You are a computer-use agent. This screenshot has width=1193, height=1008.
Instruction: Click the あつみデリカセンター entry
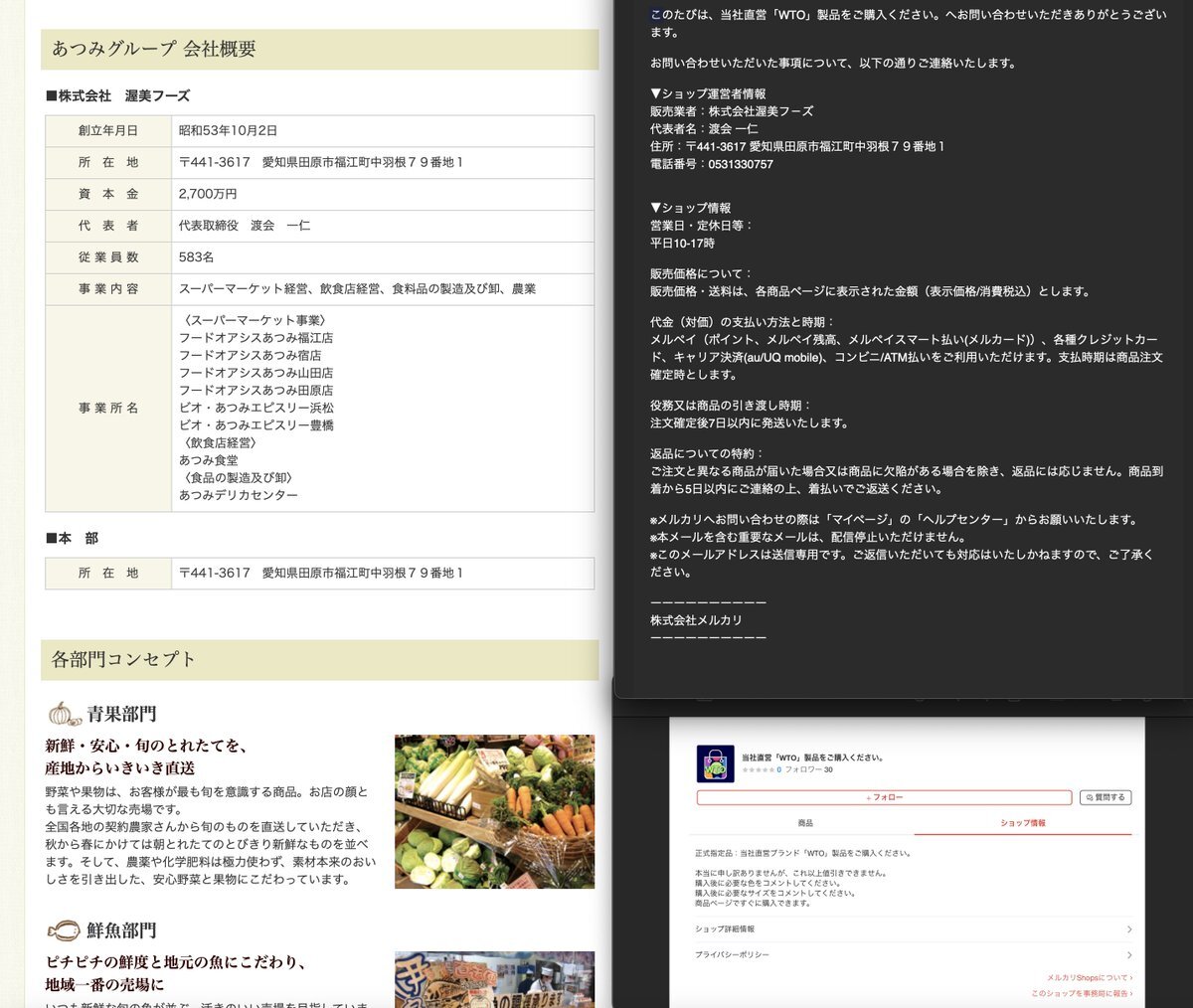(x=239, y=495)
